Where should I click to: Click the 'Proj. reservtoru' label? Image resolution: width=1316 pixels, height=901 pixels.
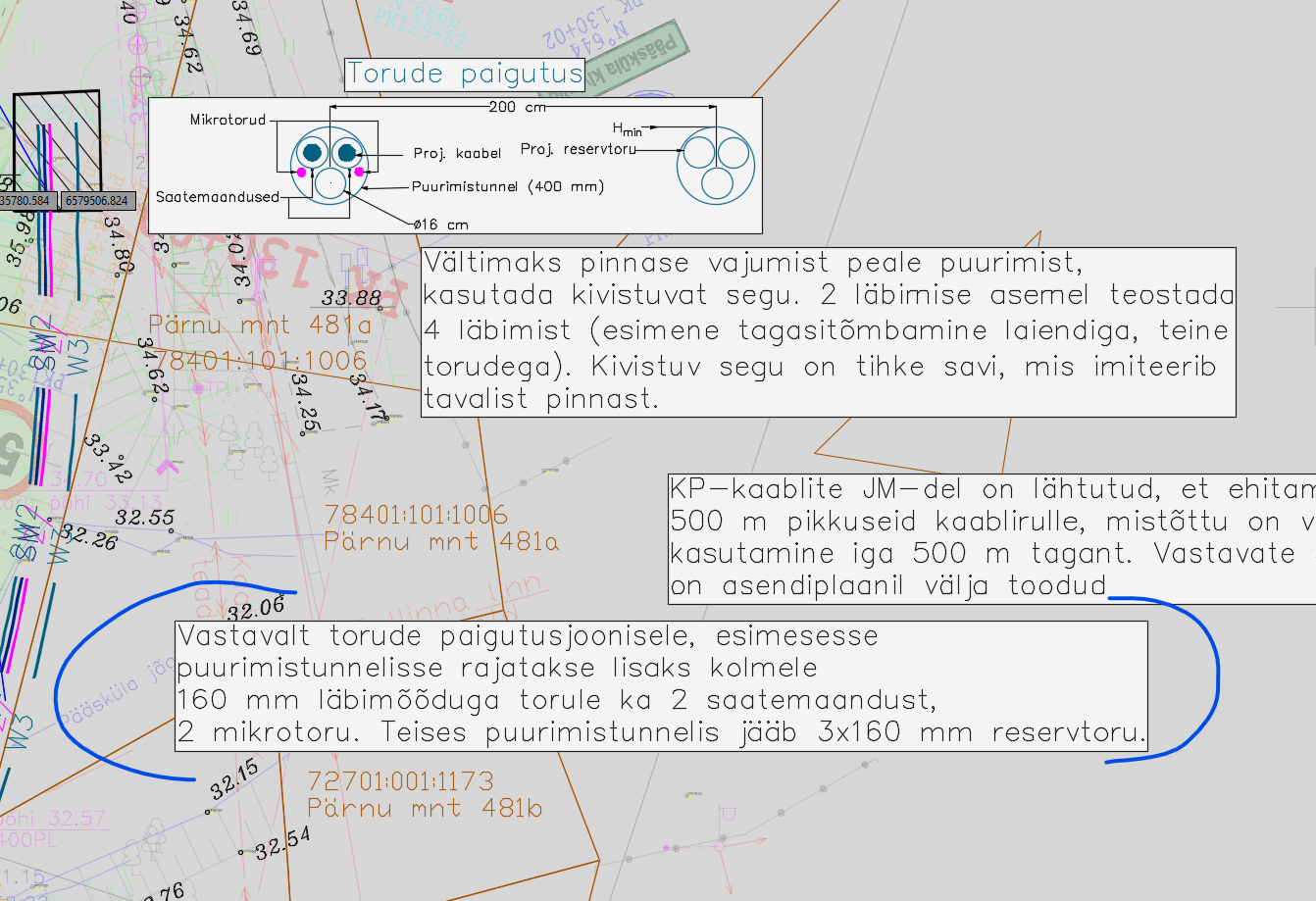578,149
